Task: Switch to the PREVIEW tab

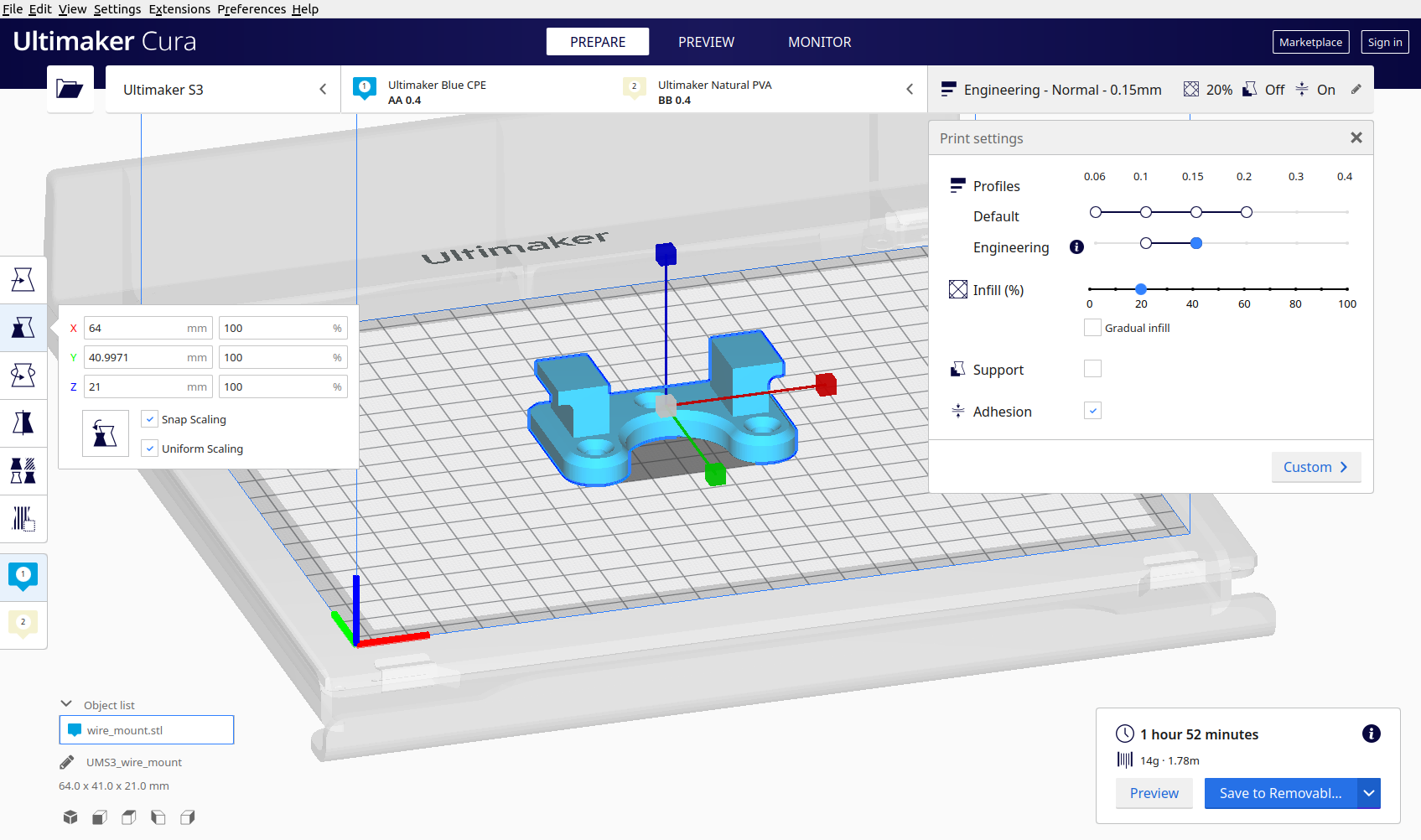Action: pos(706,42)
